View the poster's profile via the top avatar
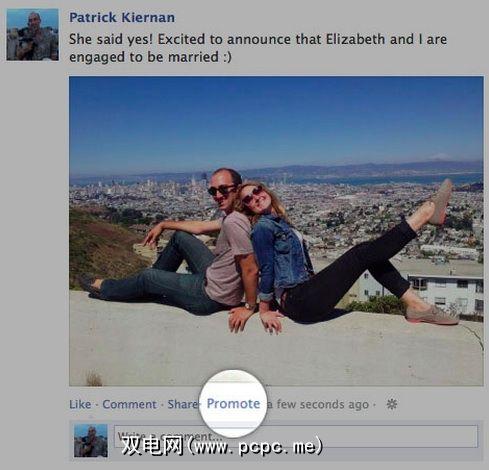Screen dimensions: 489x470 (33, 35)
